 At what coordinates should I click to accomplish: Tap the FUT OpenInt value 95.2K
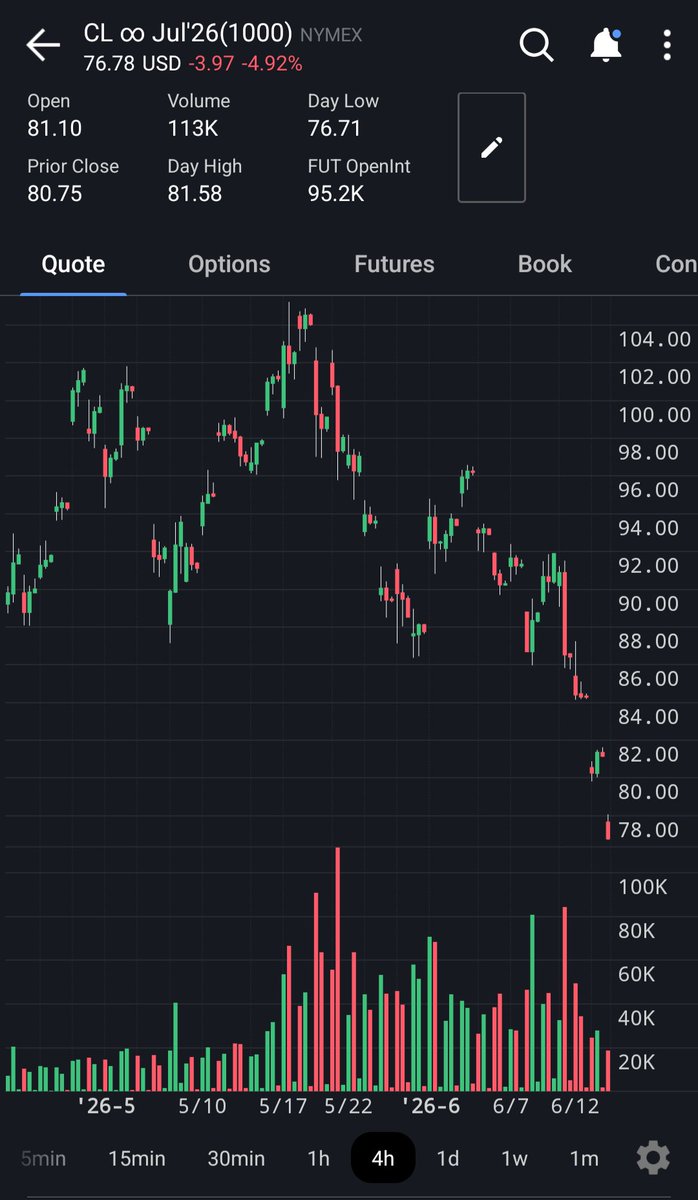336,193
